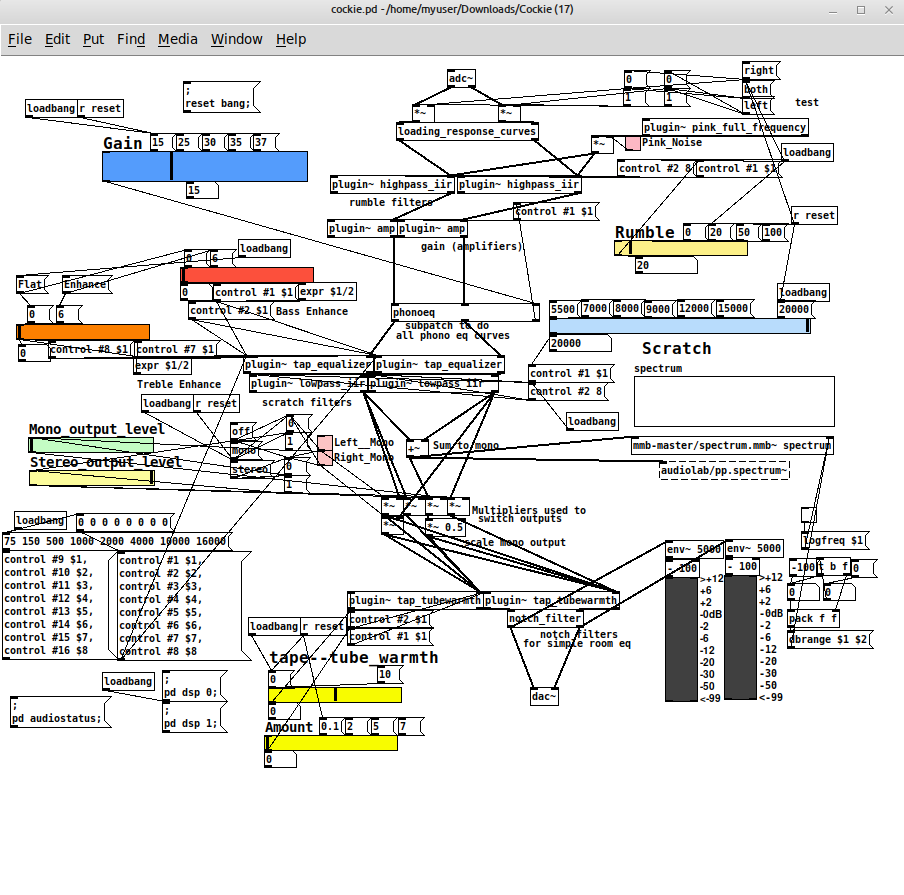
Task: Turn audio on with "pd dsp 1;"
Action: (x=194, y=717)
